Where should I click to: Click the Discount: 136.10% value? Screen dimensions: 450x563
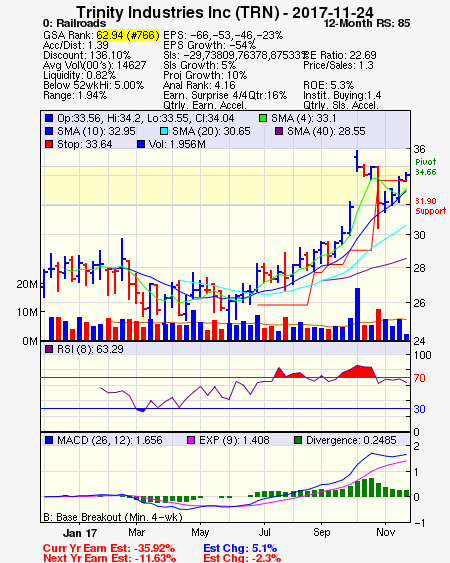coord(87,55)
